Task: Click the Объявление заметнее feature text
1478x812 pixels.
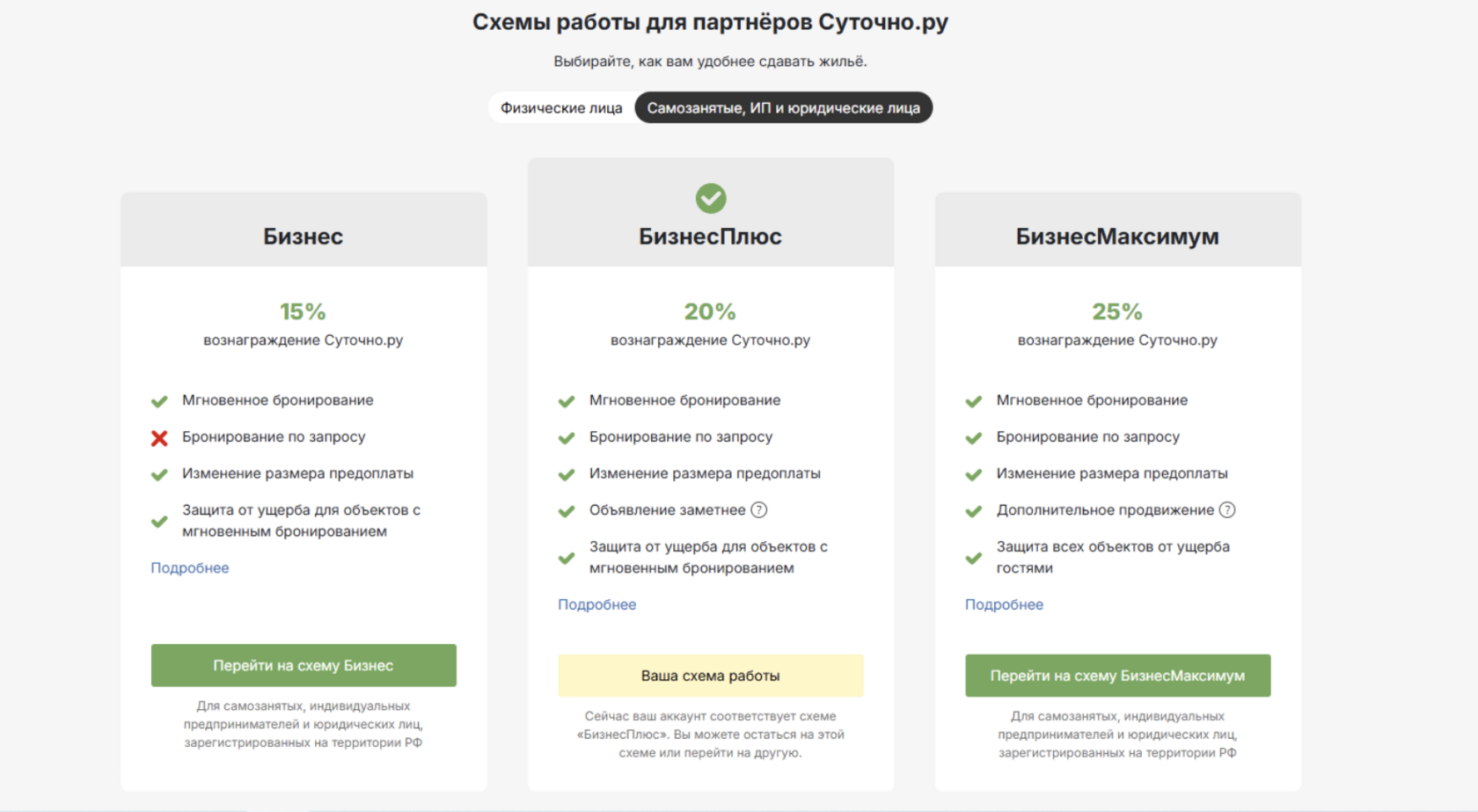Action: pos(668,510)
